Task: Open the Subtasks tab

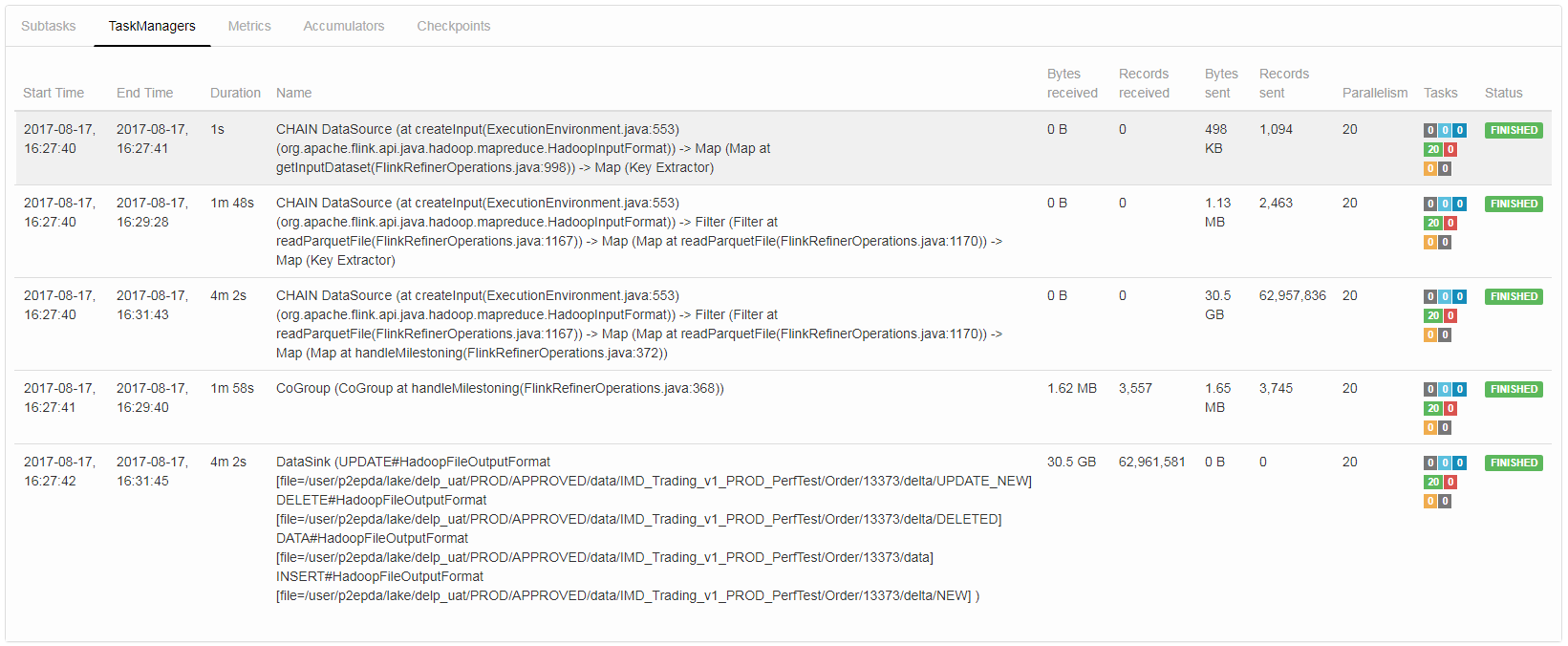Action: [x=48, y=26]
